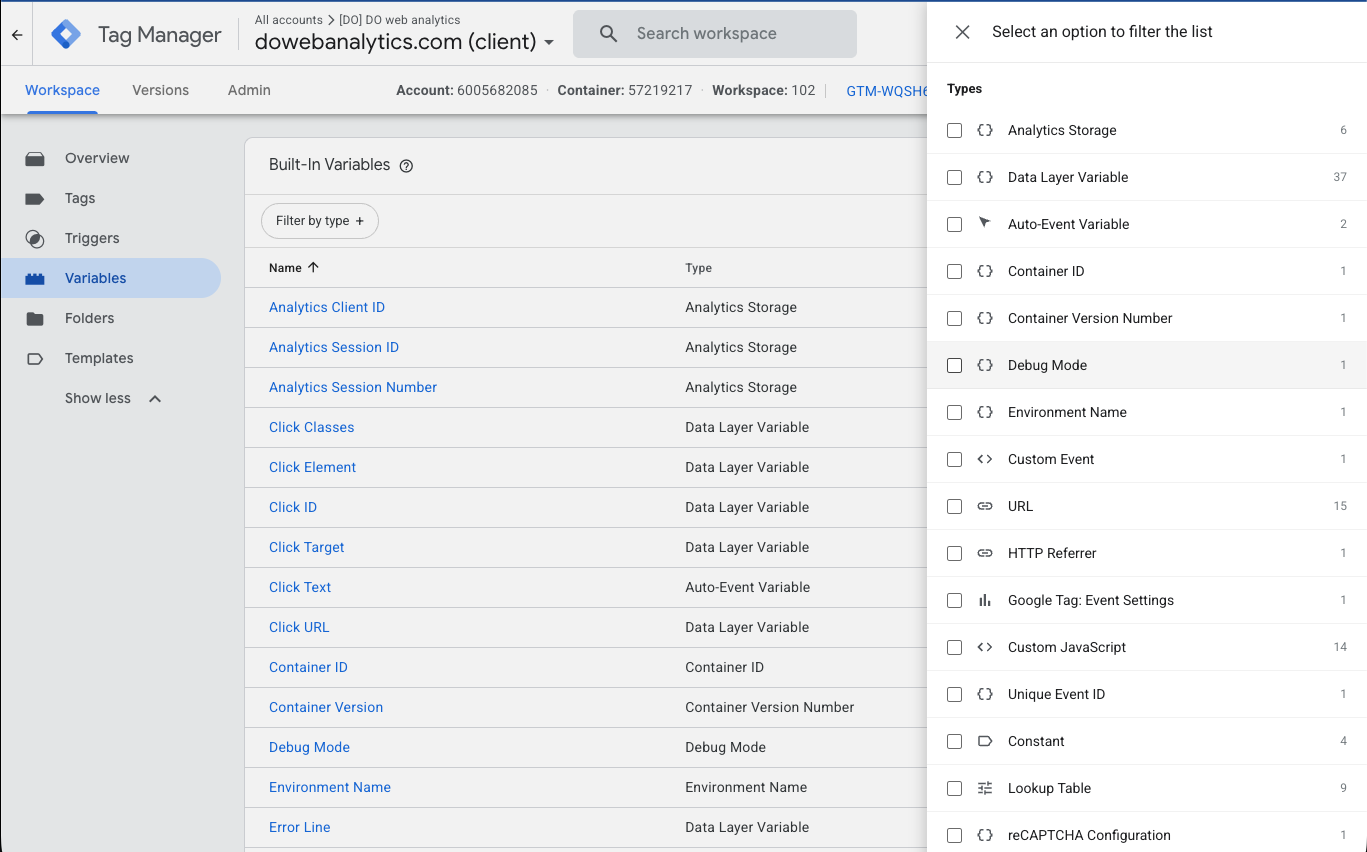Open the Analytics Client ID variable
This screenshot has height=852, width=1367.
[x=327, y=307]
